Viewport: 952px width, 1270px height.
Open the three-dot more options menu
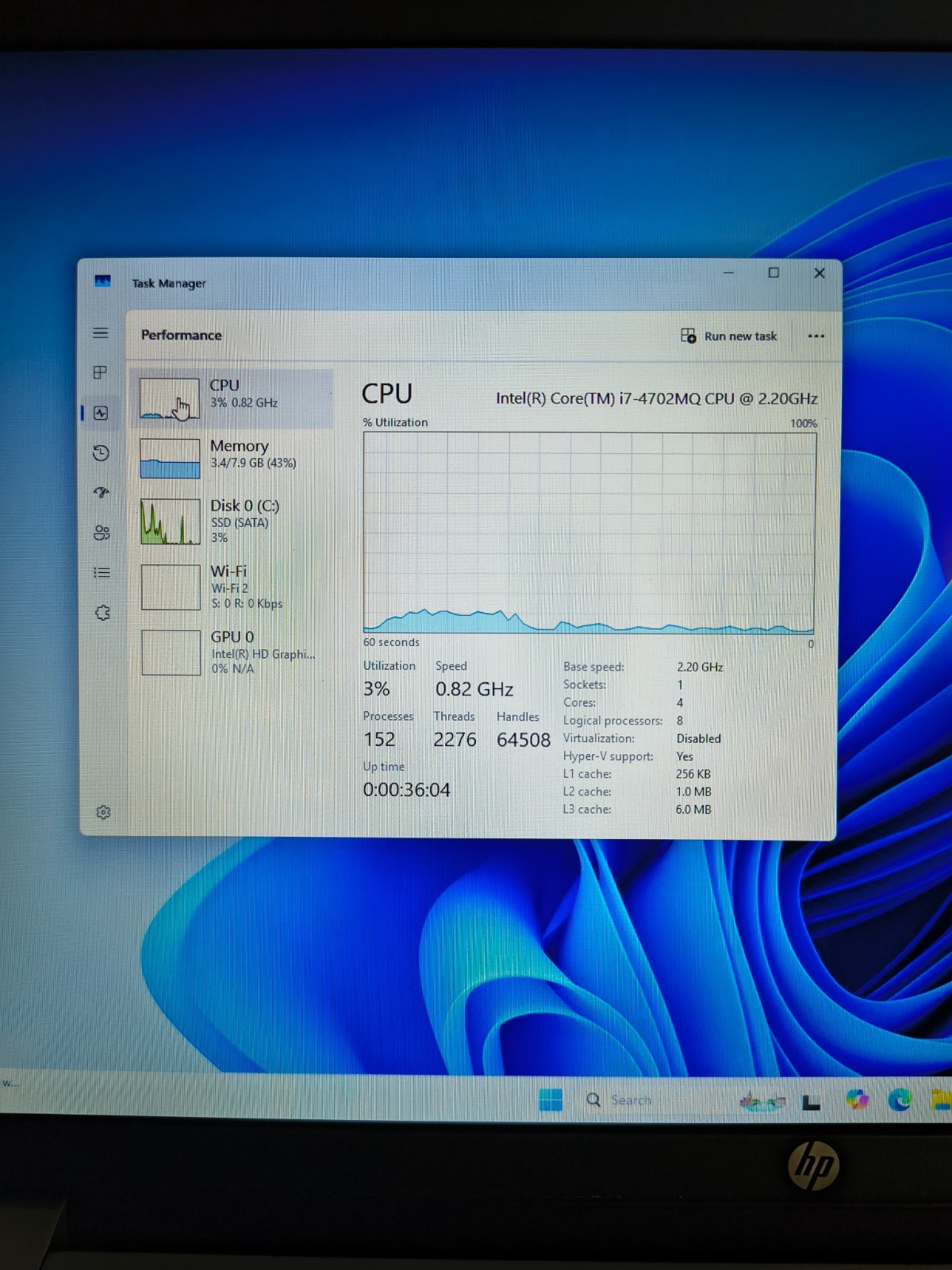pos(816,336)
